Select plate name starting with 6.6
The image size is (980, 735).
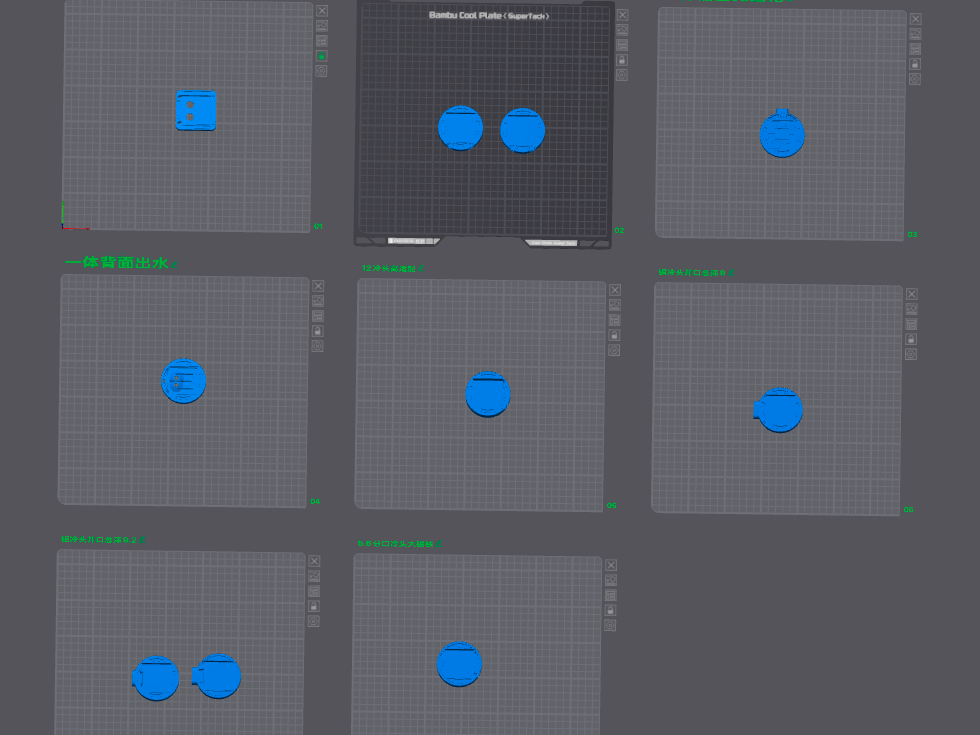[x=396, y=544]
